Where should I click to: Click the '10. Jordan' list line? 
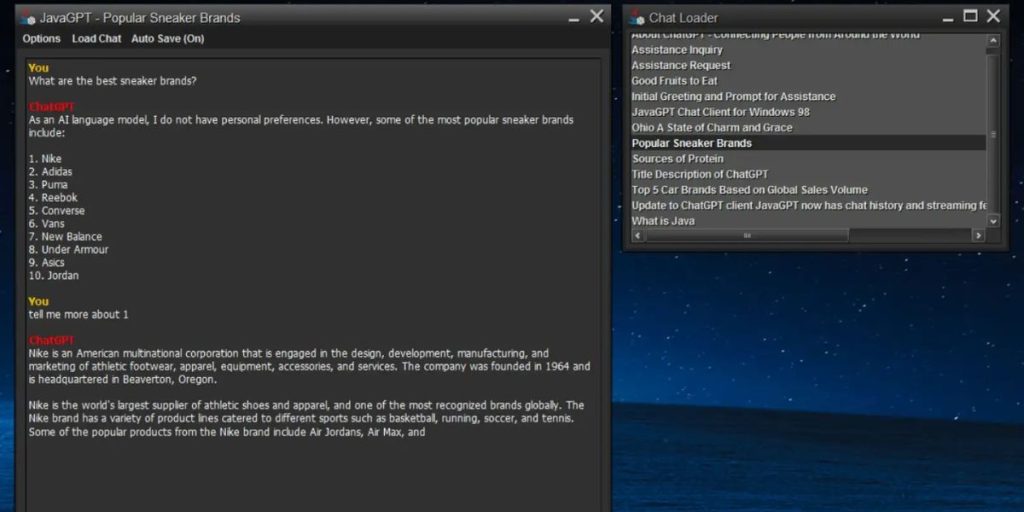[54, 276]
